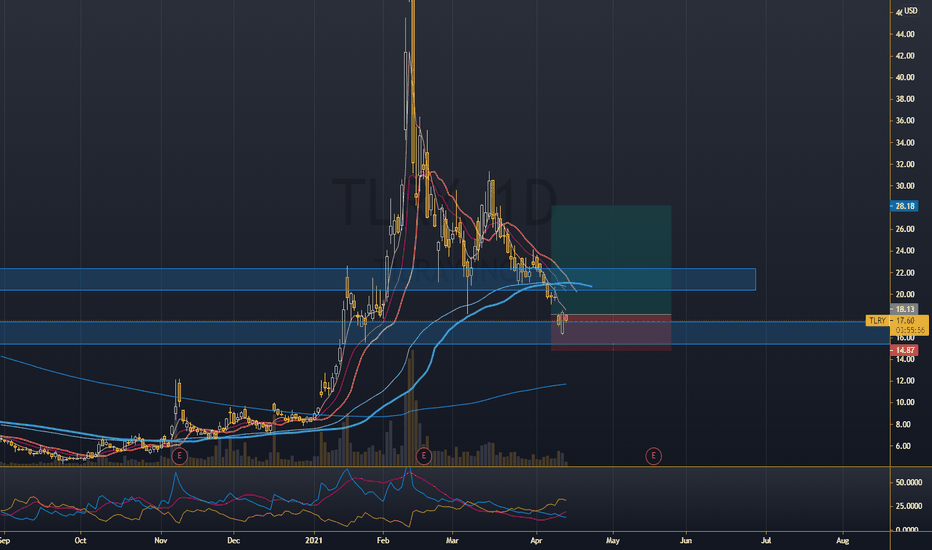Viewport: 932px width, 550px height.
Task: Click the yellow TLRY 17.60 last price label
Action: pos(896,320)
